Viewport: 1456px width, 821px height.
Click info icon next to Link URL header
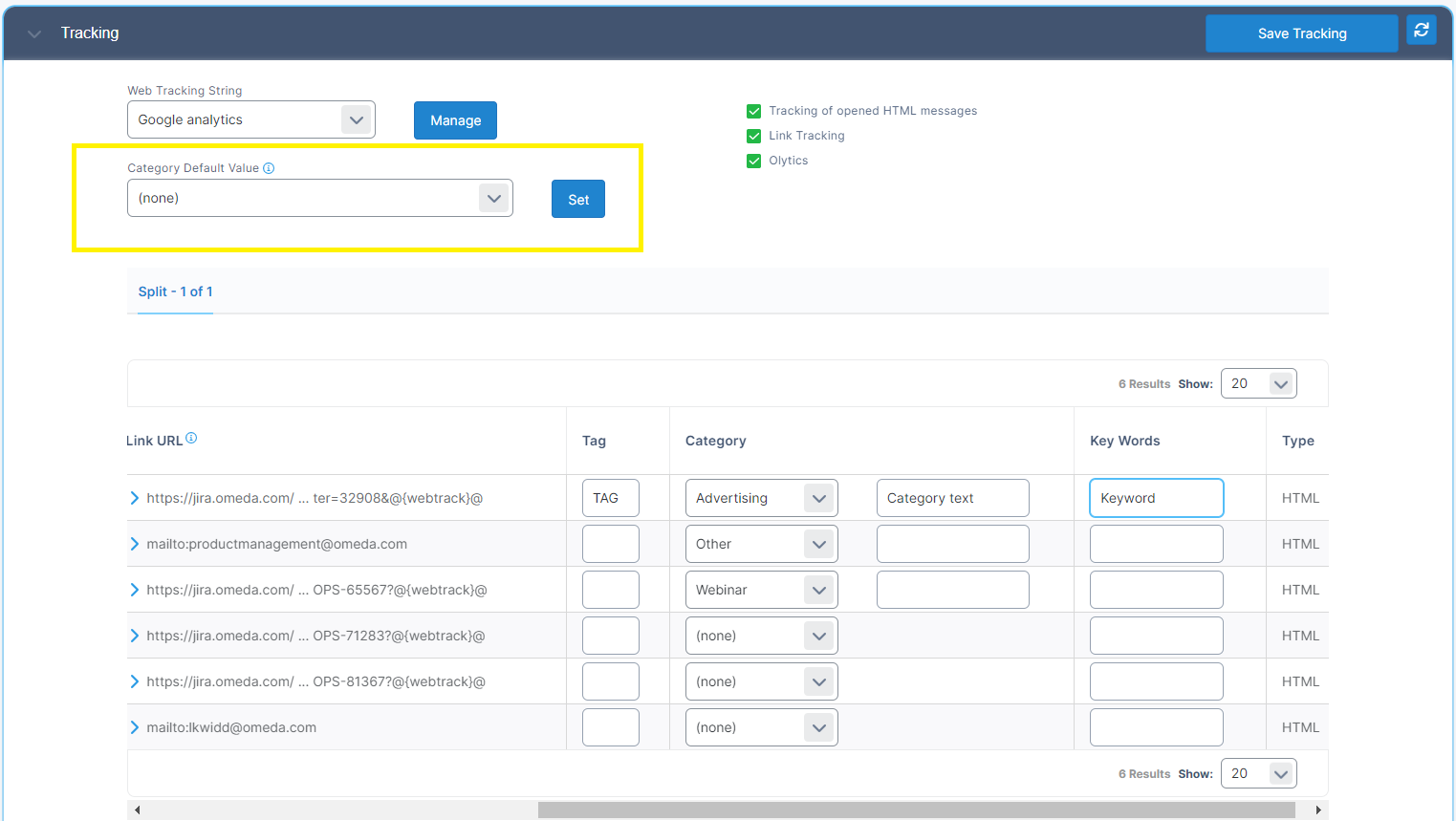pos(191,439)
